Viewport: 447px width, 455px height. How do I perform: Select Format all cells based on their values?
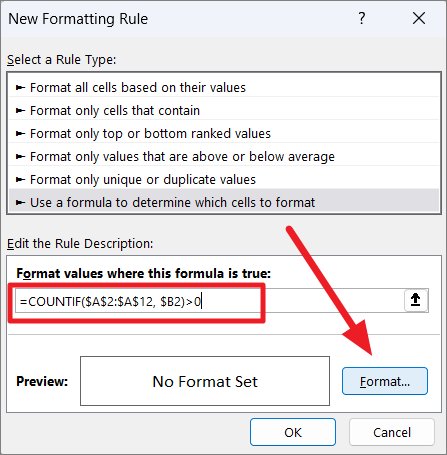(x=224, y=88)
